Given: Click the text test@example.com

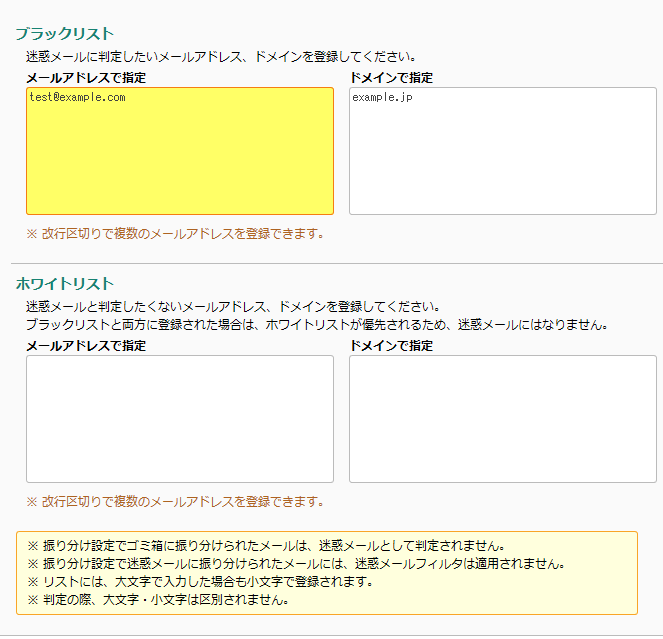Looking at the screenshot, I should point(77,97).
